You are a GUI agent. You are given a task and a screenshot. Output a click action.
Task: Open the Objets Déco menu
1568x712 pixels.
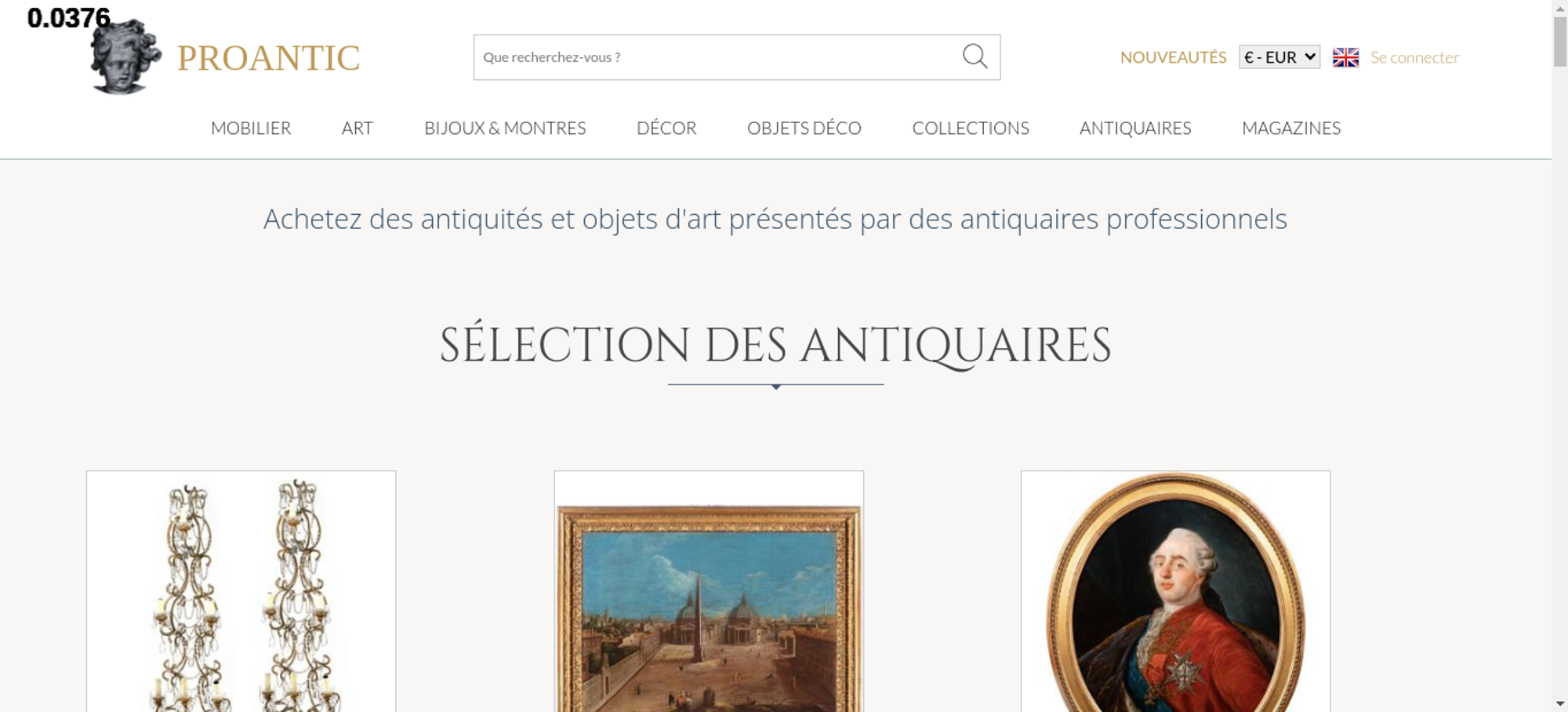tap(804, 128)
